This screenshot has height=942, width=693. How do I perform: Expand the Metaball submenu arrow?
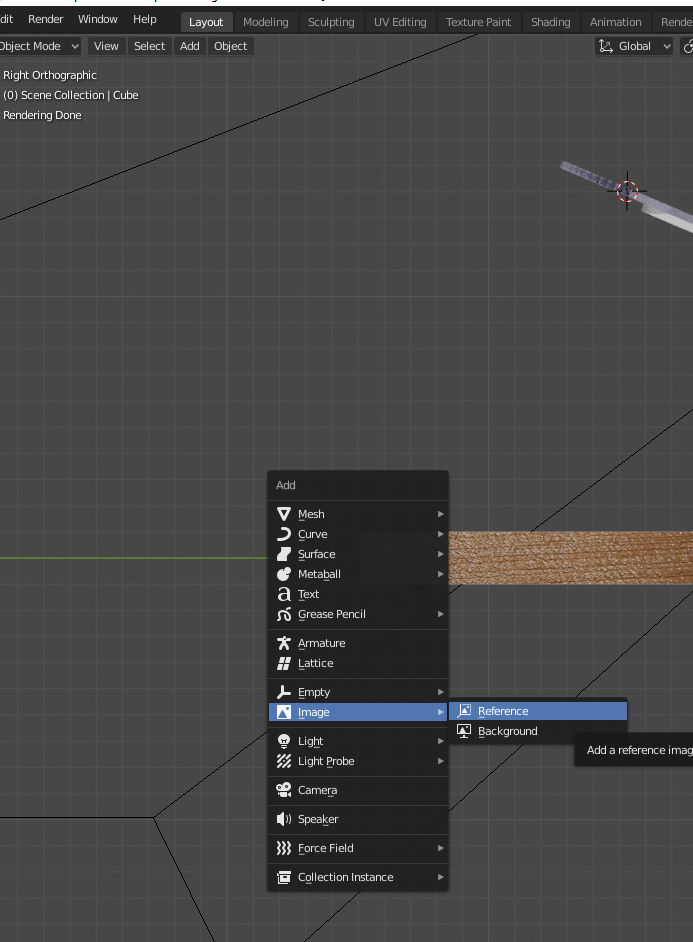coord(440,574)
